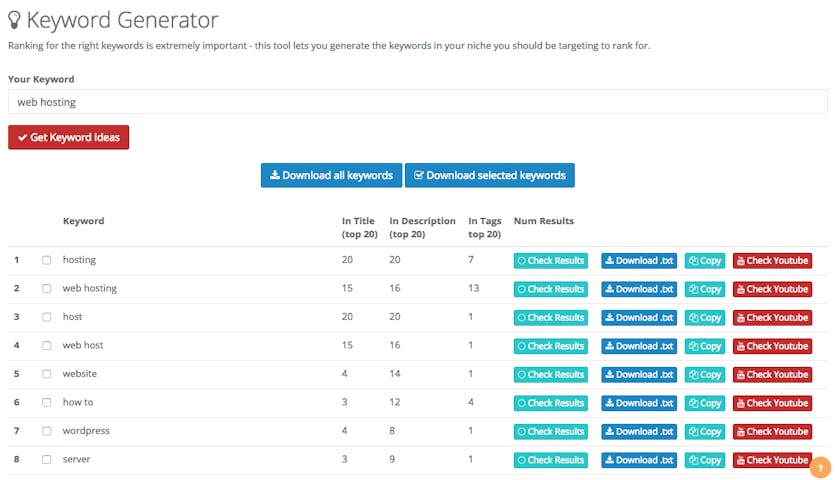Check the box beside 'server'
Screen dimensions: 838x480
47,460
